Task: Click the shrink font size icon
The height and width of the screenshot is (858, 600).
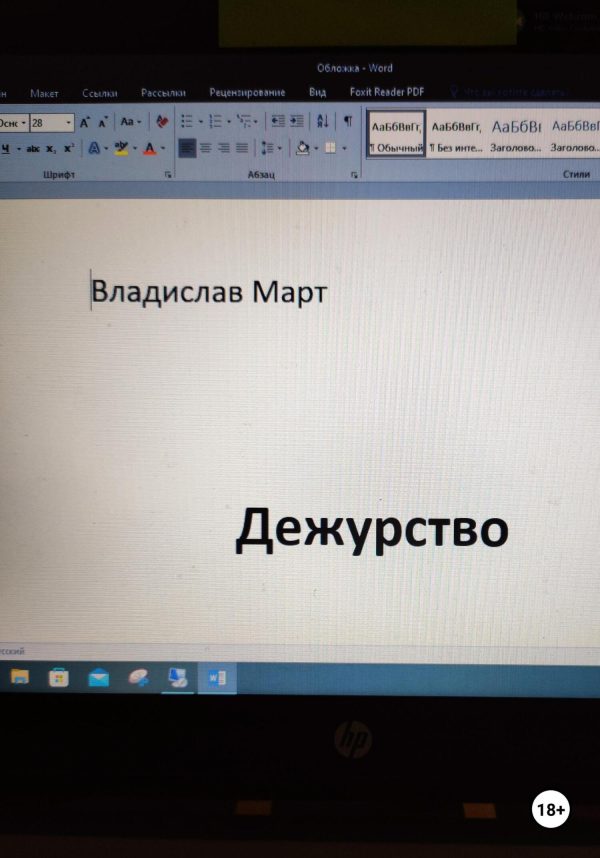Action: (x=102, y=122)
